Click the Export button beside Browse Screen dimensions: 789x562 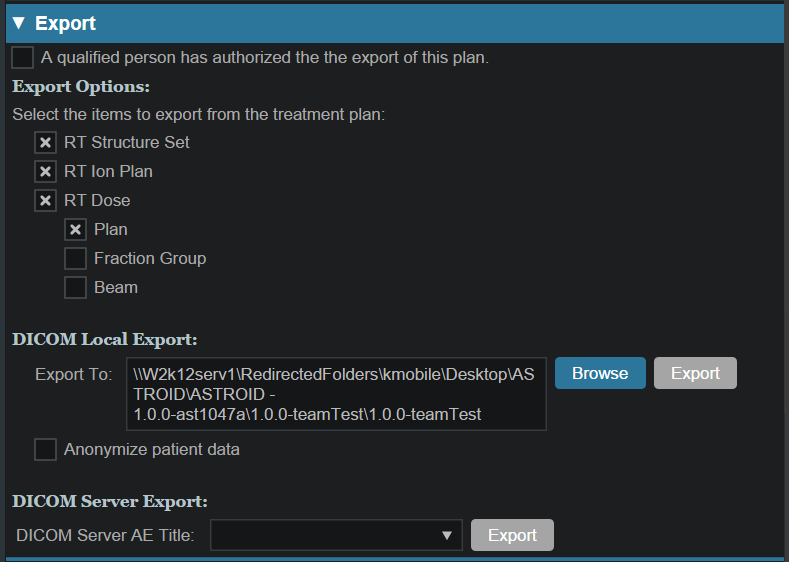[695, 373]
